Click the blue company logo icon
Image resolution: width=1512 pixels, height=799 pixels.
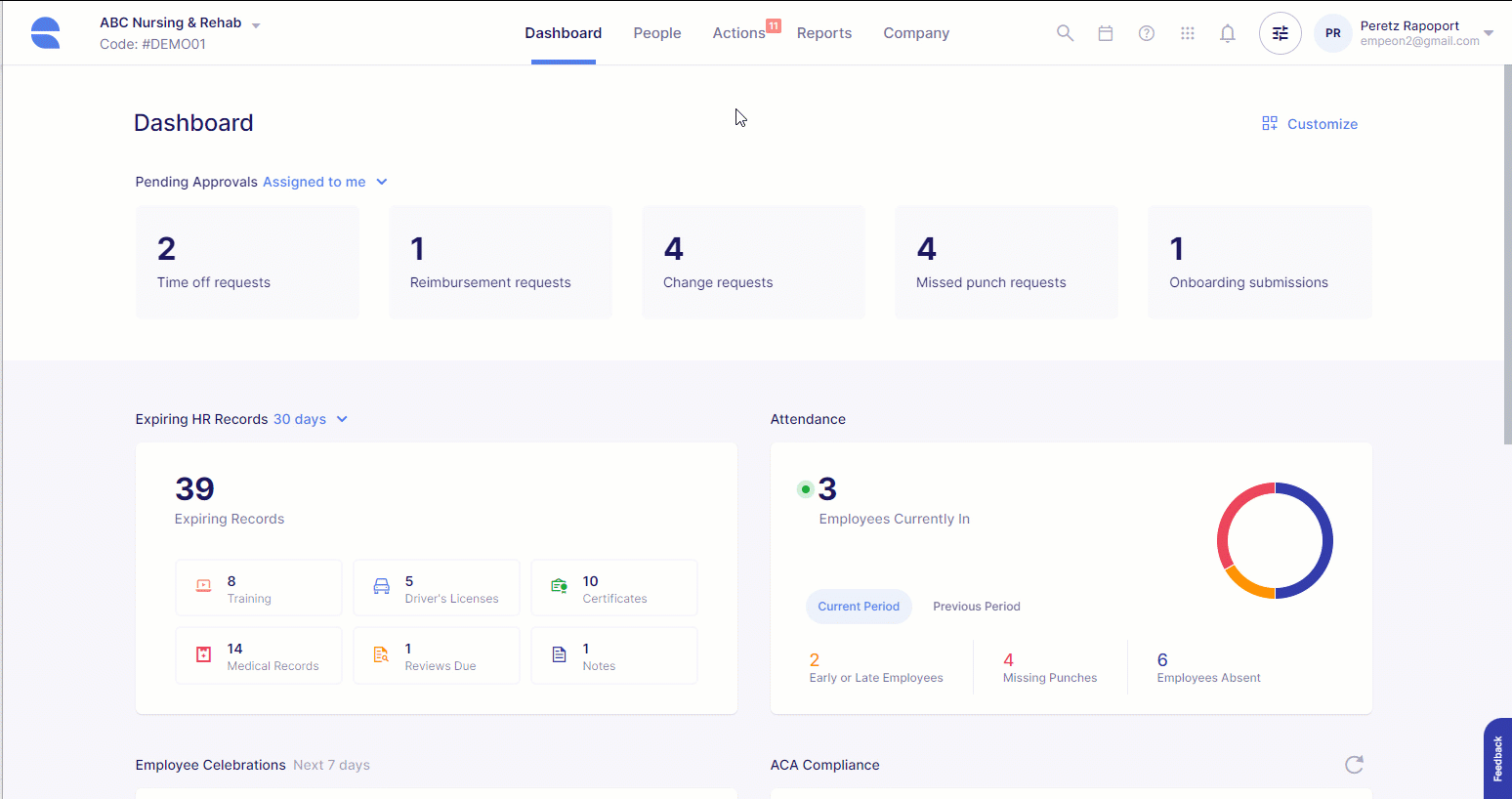[x=45, y=33]
